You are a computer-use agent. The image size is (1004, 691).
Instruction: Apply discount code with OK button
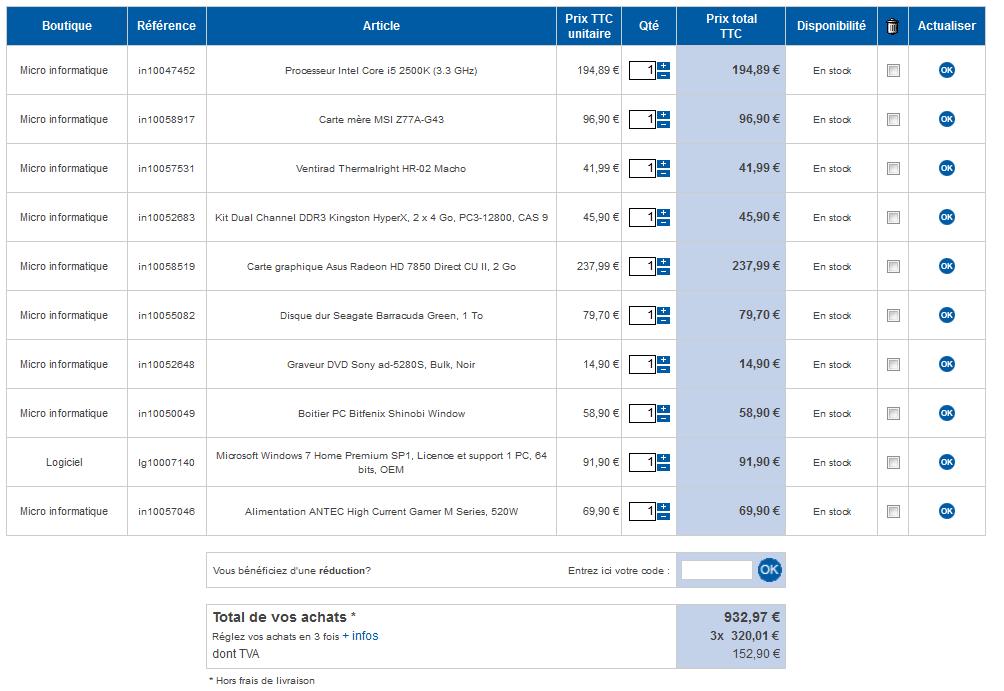coord(769,570)
